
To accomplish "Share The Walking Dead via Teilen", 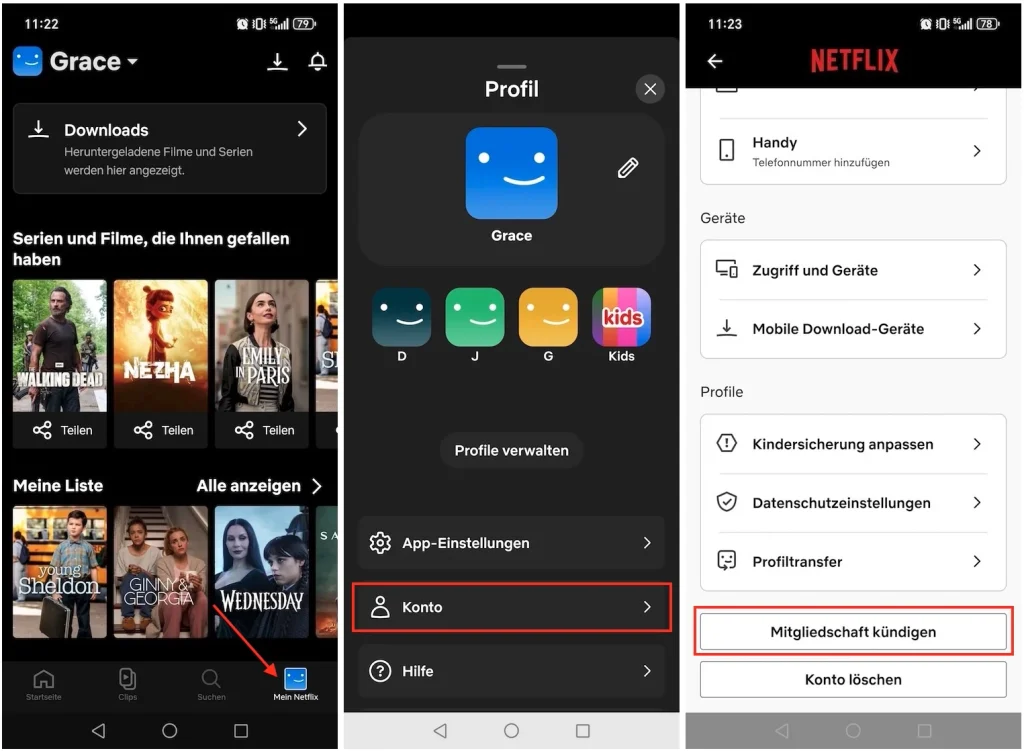I will pyautogui.click(x=62, y=430).
